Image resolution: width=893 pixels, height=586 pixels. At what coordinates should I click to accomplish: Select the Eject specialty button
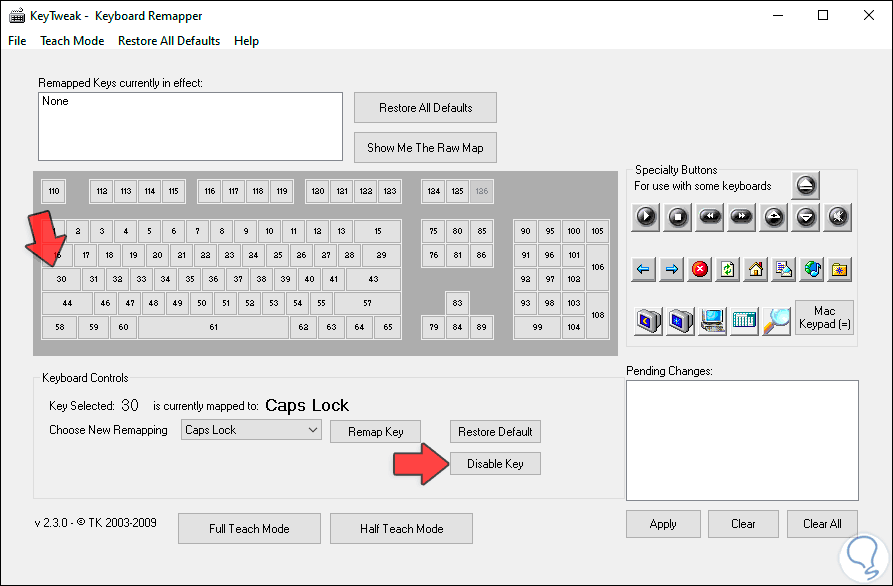pyautogui.click(x=807, y=185)
